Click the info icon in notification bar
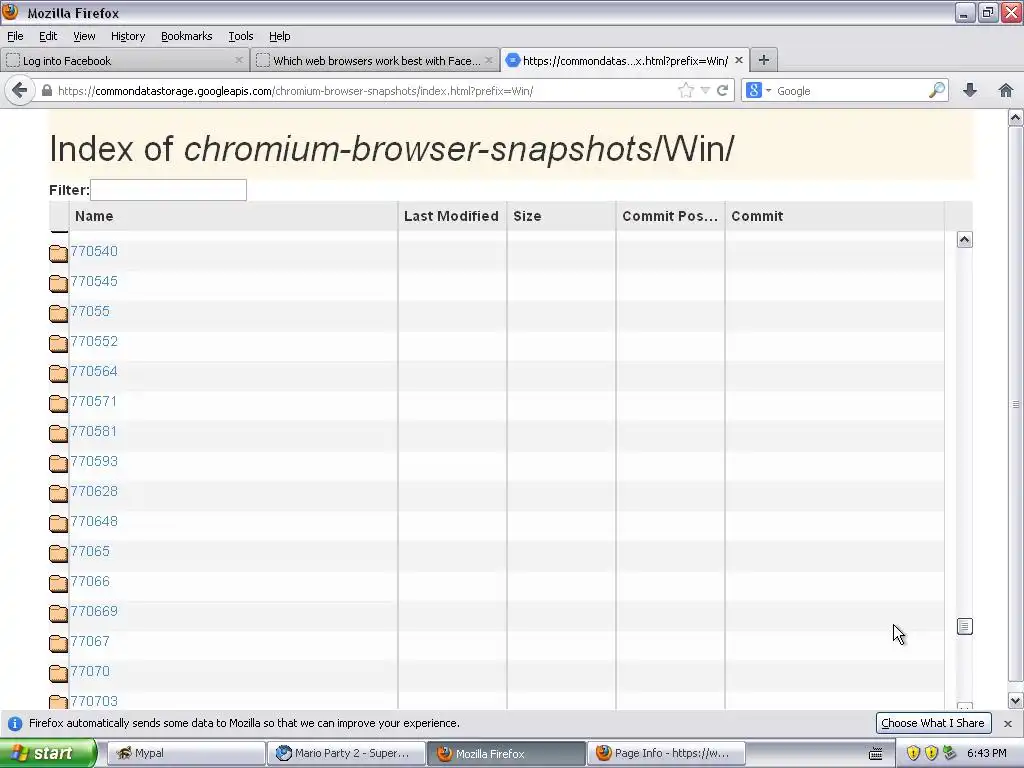The height and width of the screenshot is (768, 1024). [14, 724]
